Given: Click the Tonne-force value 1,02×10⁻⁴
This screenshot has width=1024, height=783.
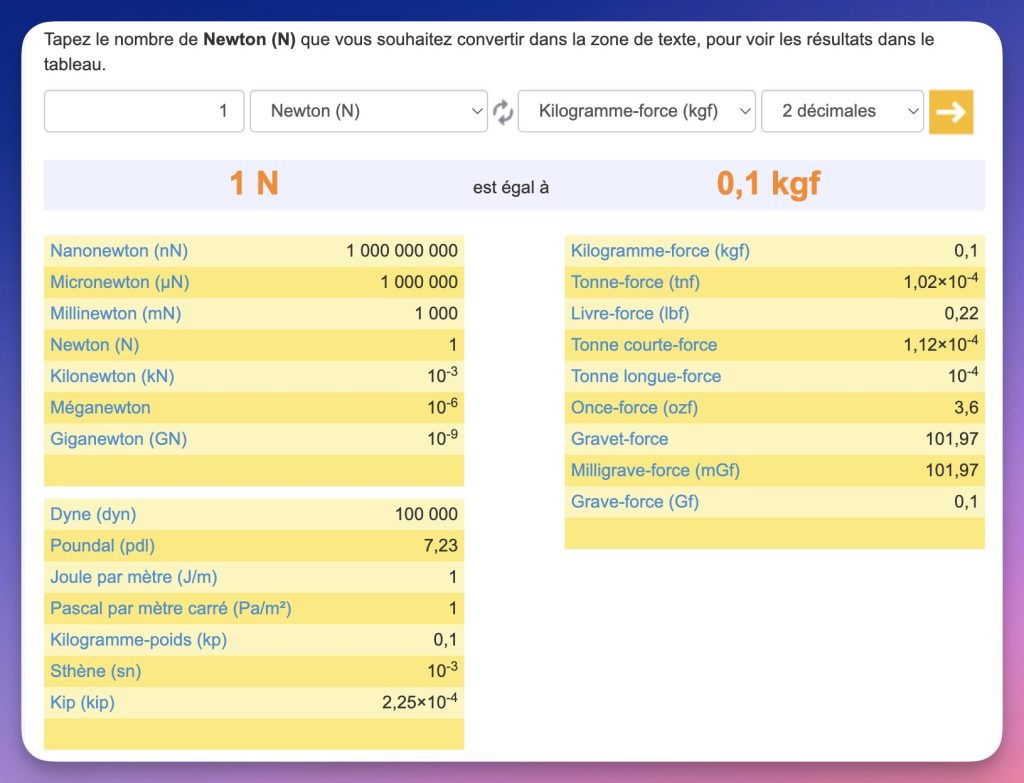Looking at the screenshot, I should [x=940, y=281].
